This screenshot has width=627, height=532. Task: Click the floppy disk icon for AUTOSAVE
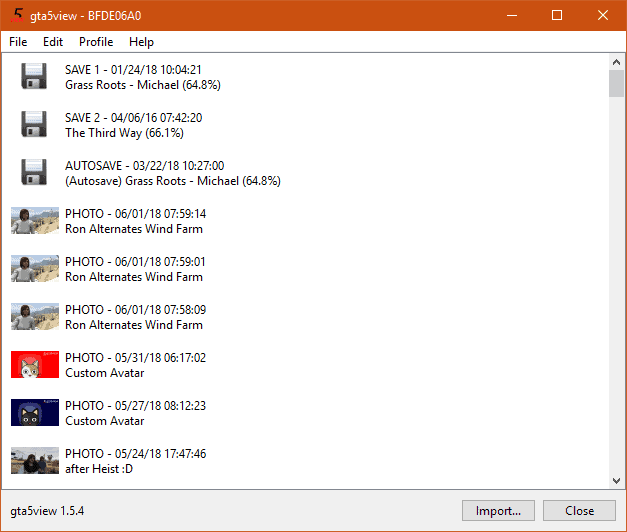34,172
